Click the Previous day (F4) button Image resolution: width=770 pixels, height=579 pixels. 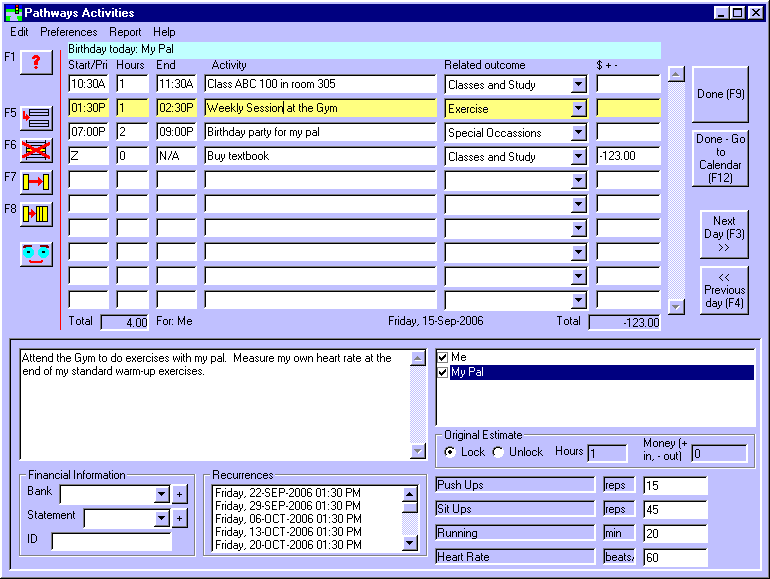724,290
